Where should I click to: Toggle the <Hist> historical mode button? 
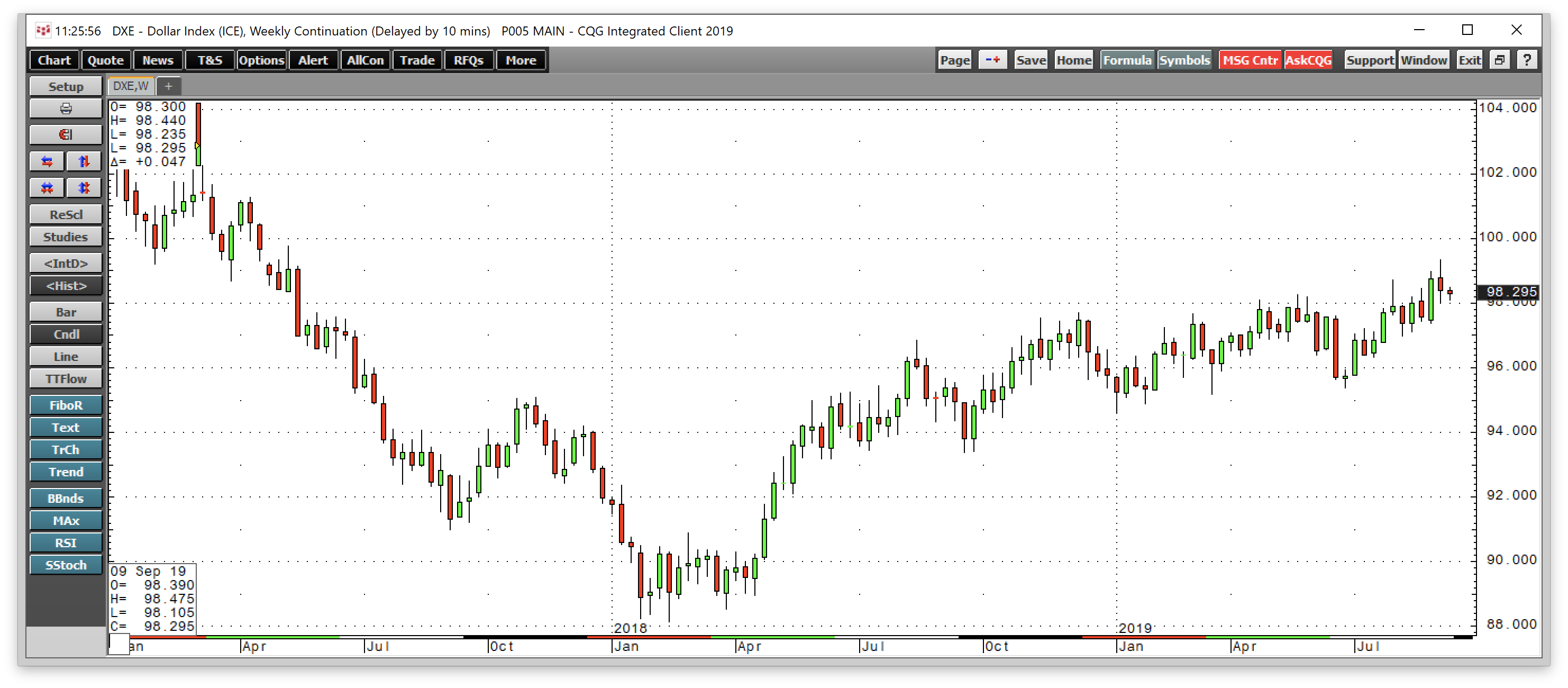click(66, 286)
